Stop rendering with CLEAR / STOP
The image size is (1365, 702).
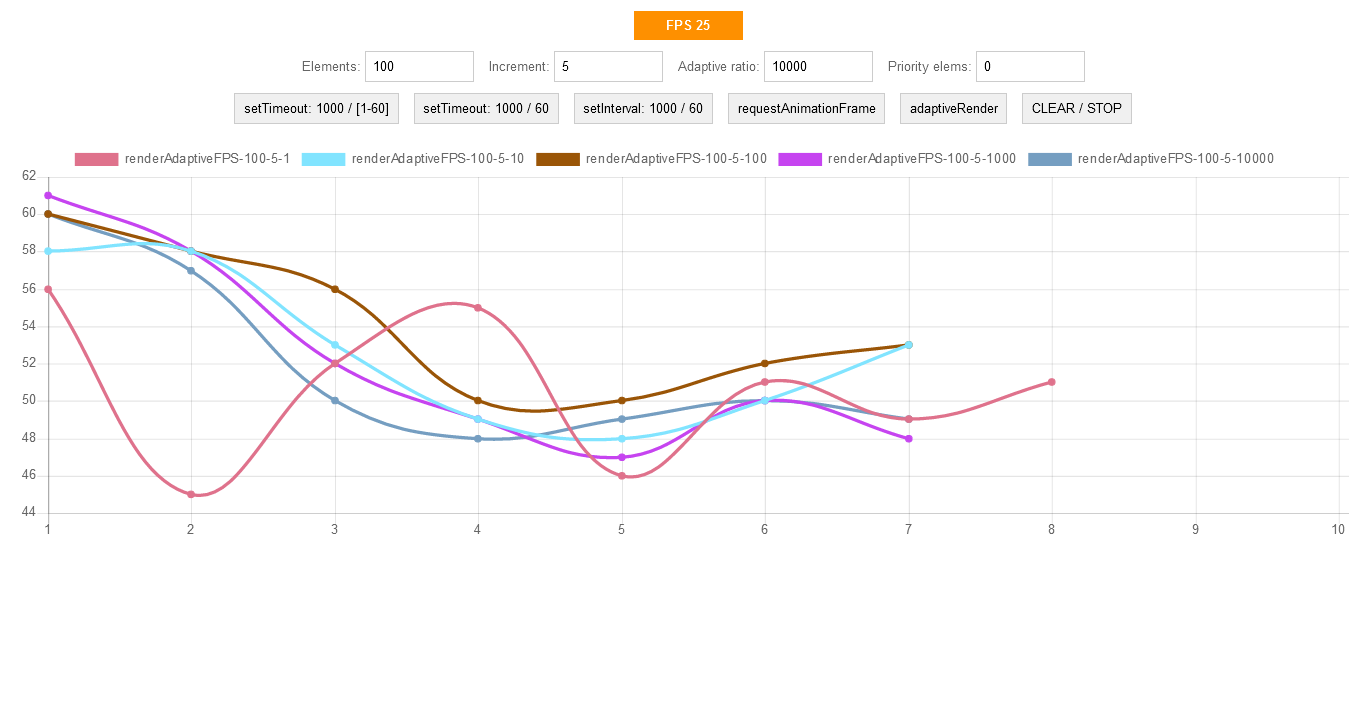(x=1077, y=108)
